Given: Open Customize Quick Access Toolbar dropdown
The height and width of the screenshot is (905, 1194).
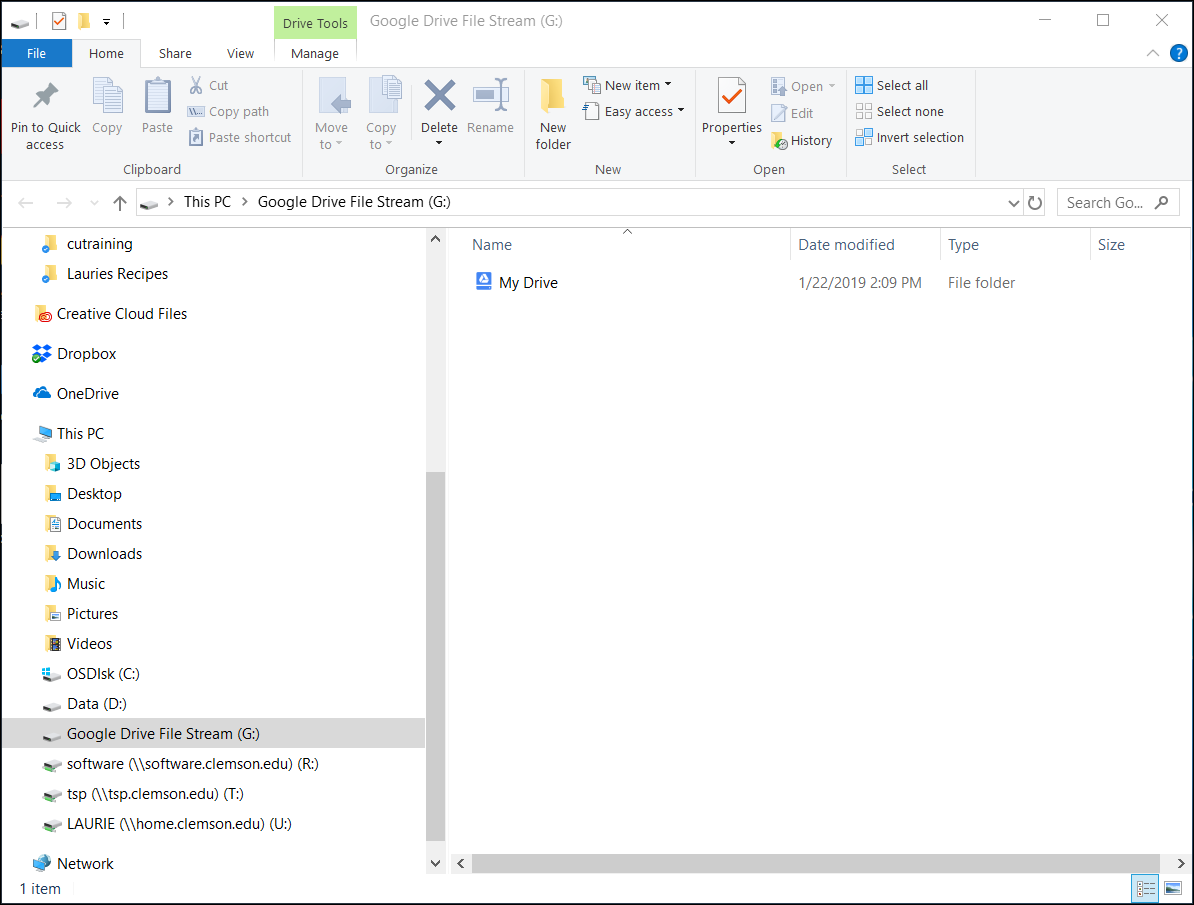Looking at the screenshot, I should click(107, 21).
